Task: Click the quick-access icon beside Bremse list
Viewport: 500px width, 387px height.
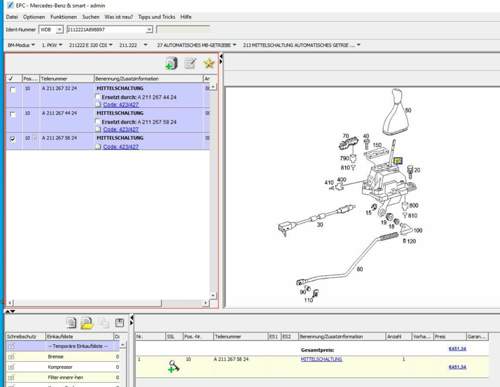Action: [12, 357]
